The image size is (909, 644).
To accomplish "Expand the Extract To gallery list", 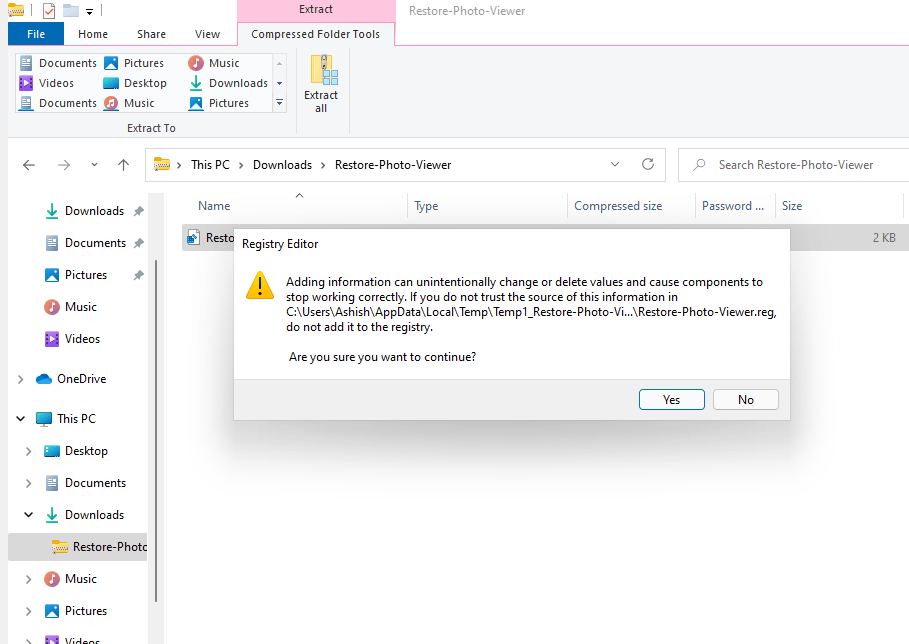I will click(279, 103).
